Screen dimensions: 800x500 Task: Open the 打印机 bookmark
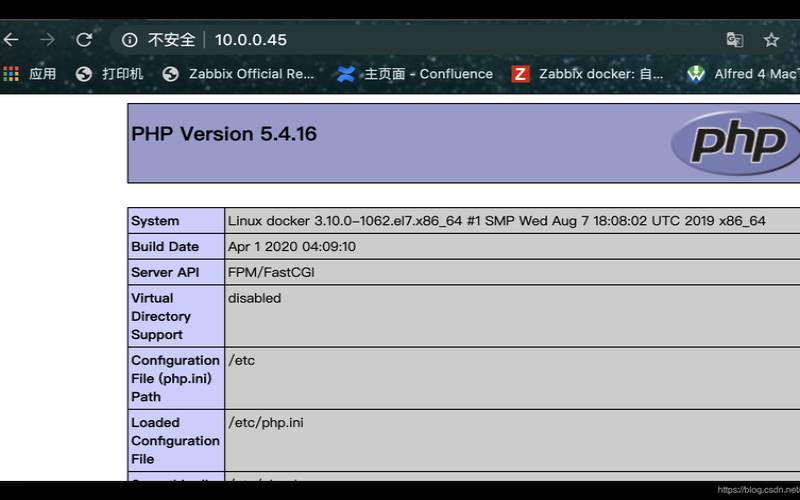click(109, 74)
